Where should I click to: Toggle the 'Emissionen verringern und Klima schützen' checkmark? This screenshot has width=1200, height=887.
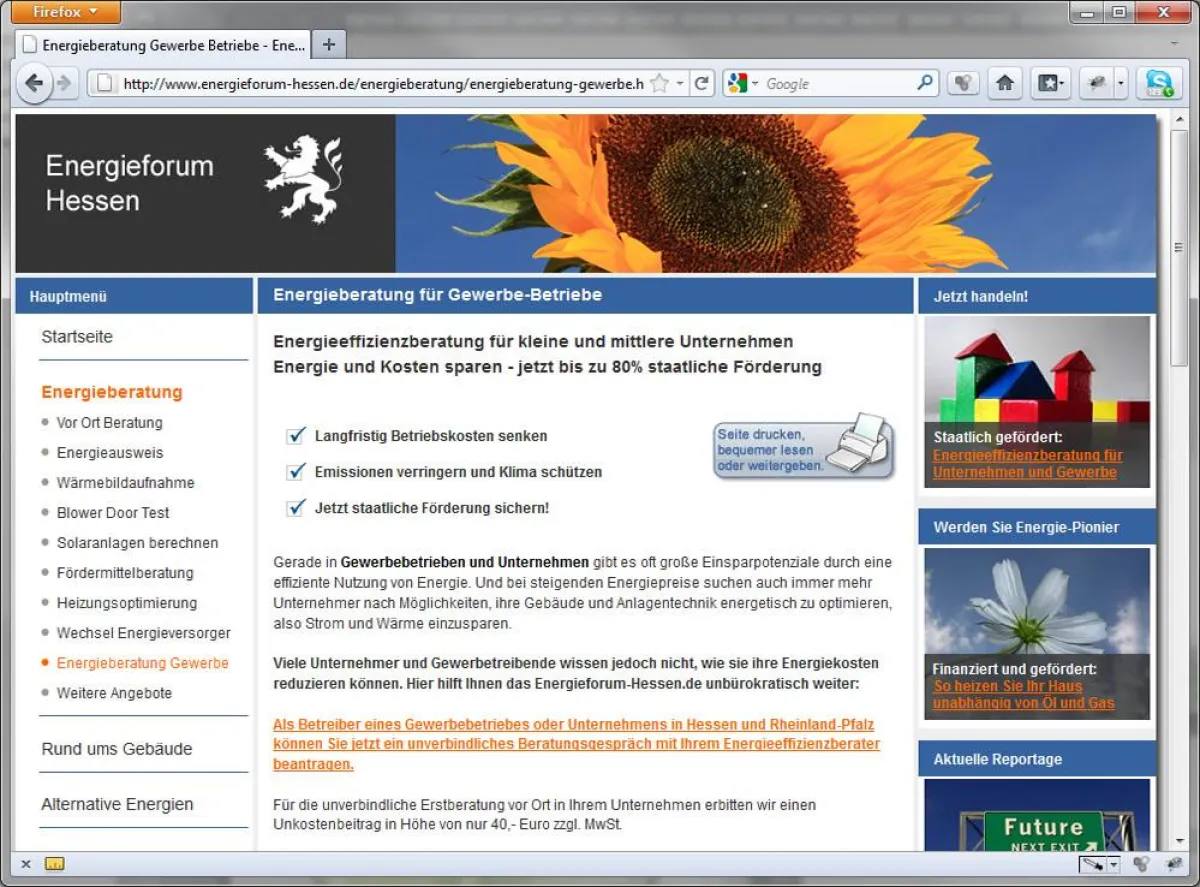[295, 472]
